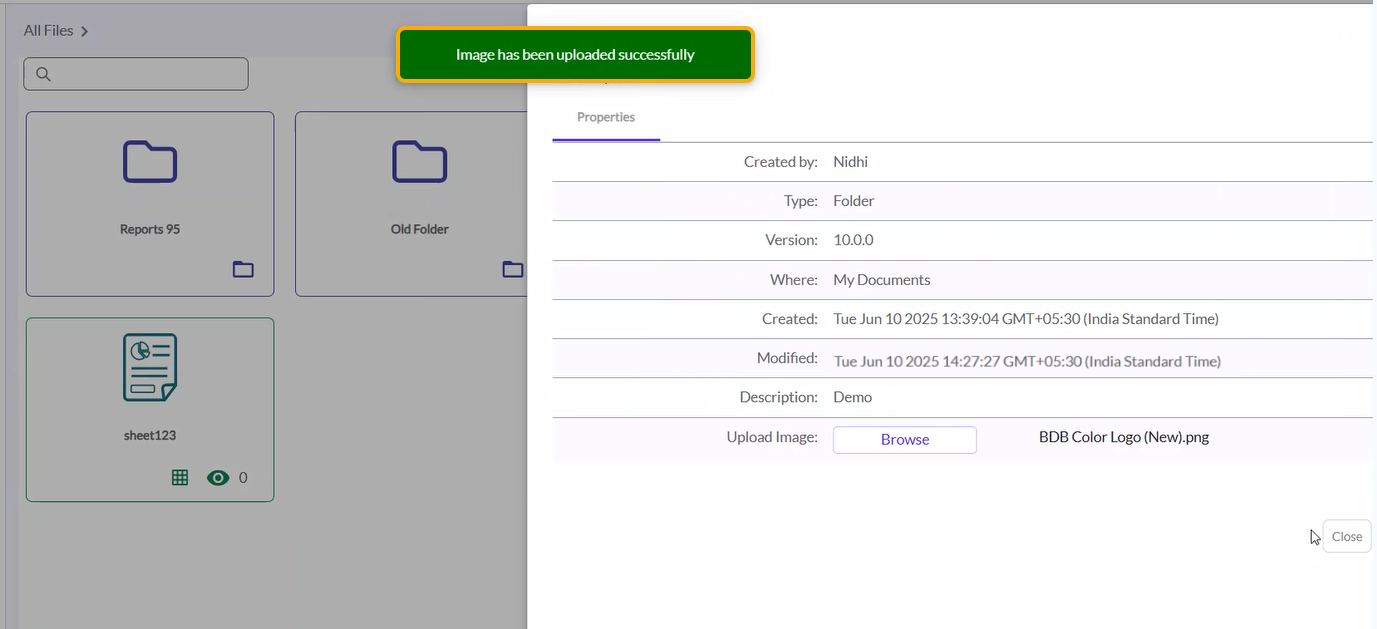Expand the chevron next to All Files
Viewport: 1377px width, 629px height.
85,31
